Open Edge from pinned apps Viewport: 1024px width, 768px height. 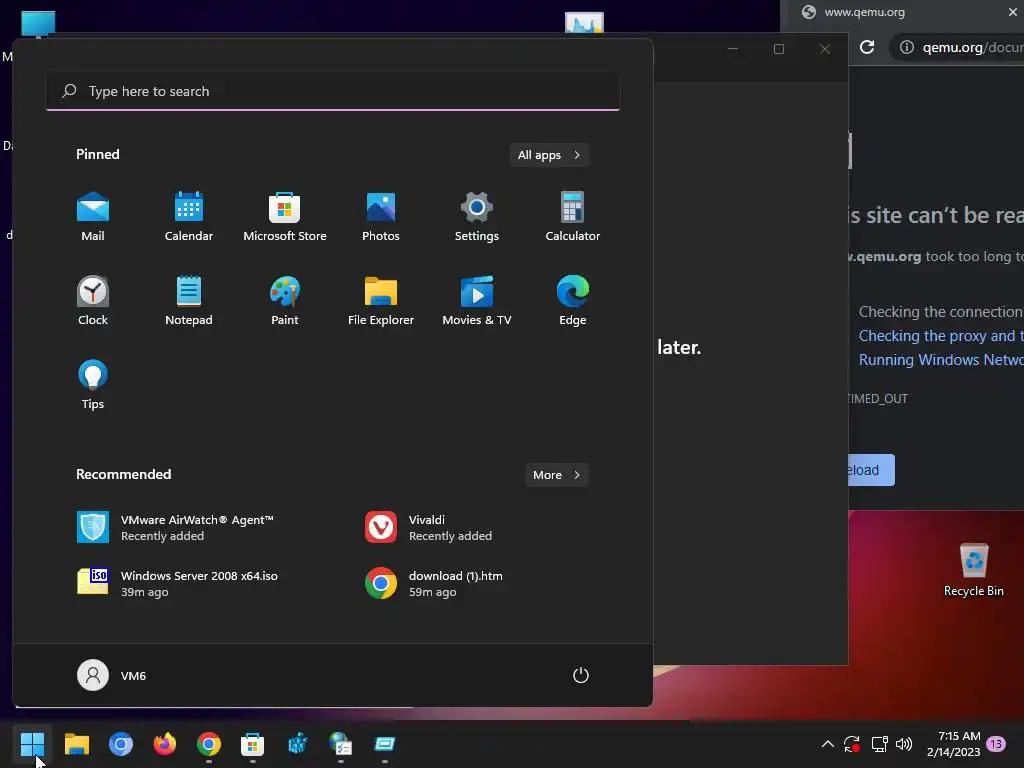(573, 301)
